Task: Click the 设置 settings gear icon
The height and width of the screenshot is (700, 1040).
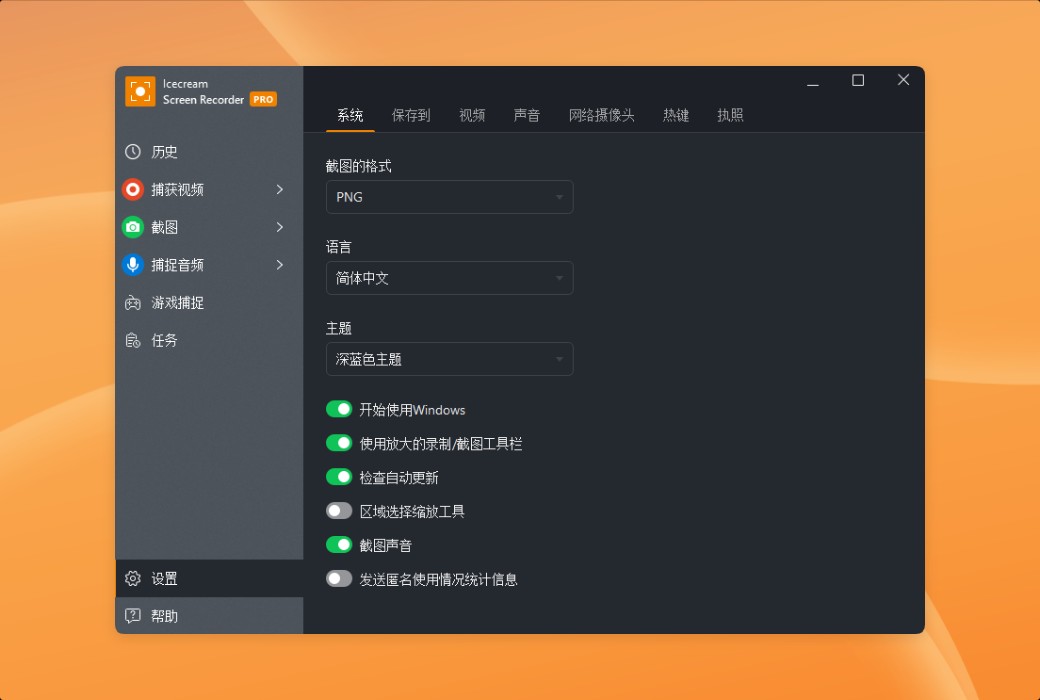Action: coord(131,578)
